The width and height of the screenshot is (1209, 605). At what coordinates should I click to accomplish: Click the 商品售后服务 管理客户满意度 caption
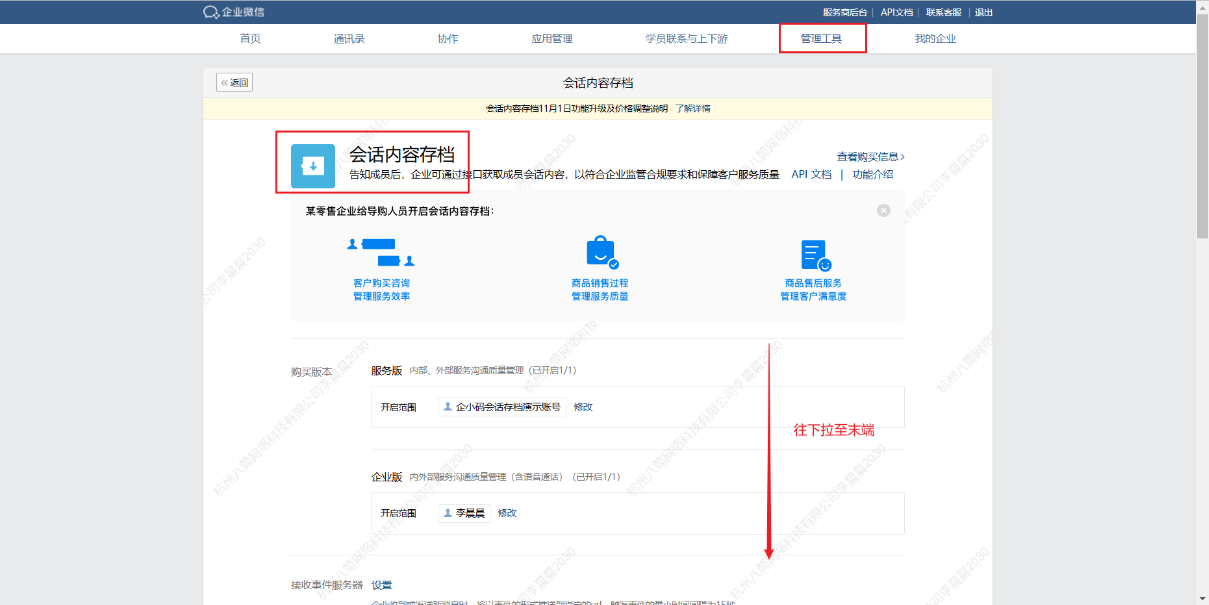click(814, 290)
